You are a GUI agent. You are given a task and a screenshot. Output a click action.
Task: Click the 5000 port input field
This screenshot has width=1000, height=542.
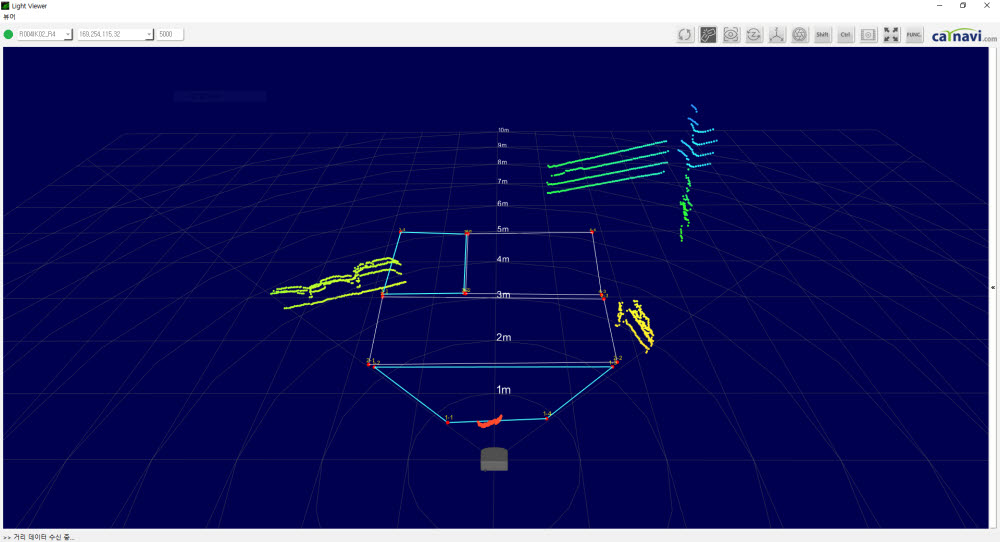pos(169,34)
